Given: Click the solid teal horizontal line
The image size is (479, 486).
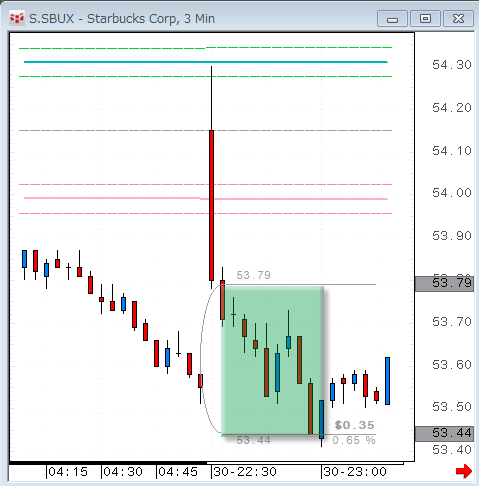Looking at the screenshot, I should 206,62.
